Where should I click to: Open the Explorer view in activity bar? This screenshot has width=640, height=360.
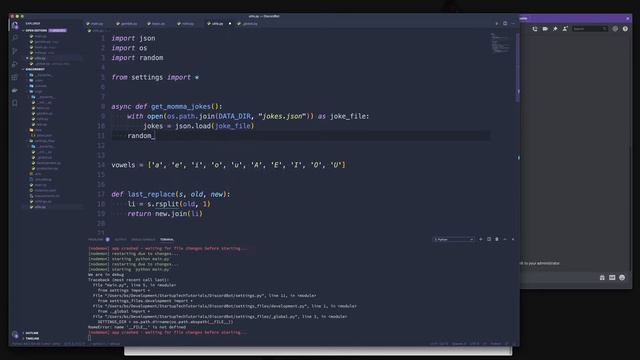(x=15, y=25)
